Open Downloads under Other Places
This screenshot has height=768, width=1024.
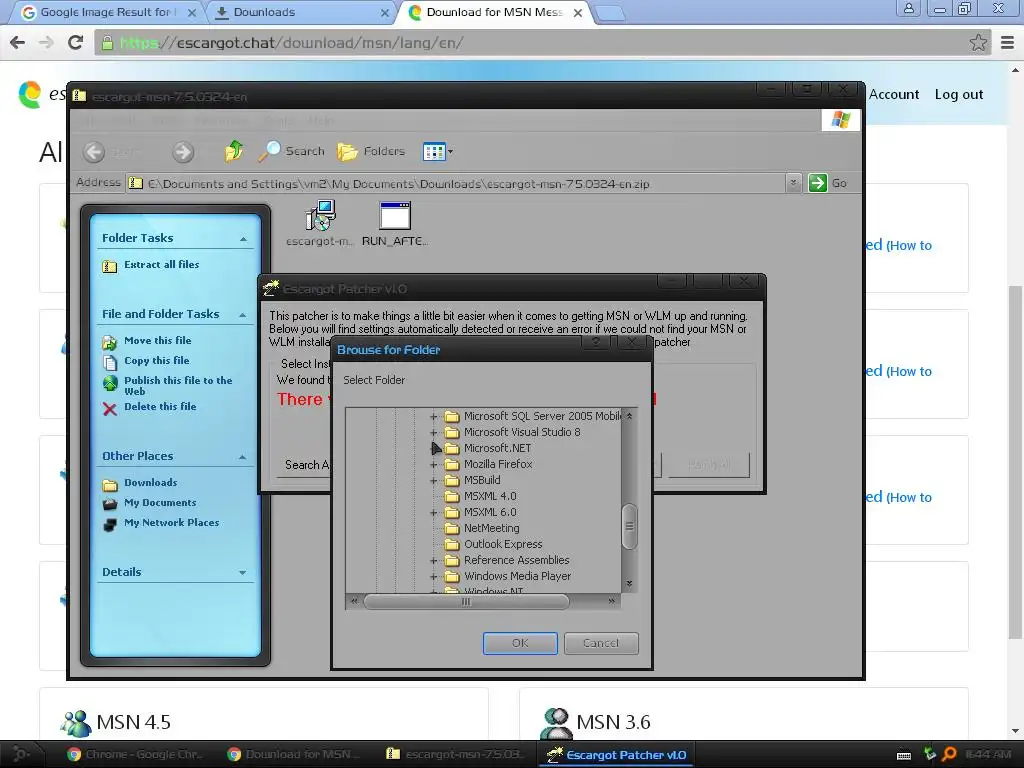150,483
